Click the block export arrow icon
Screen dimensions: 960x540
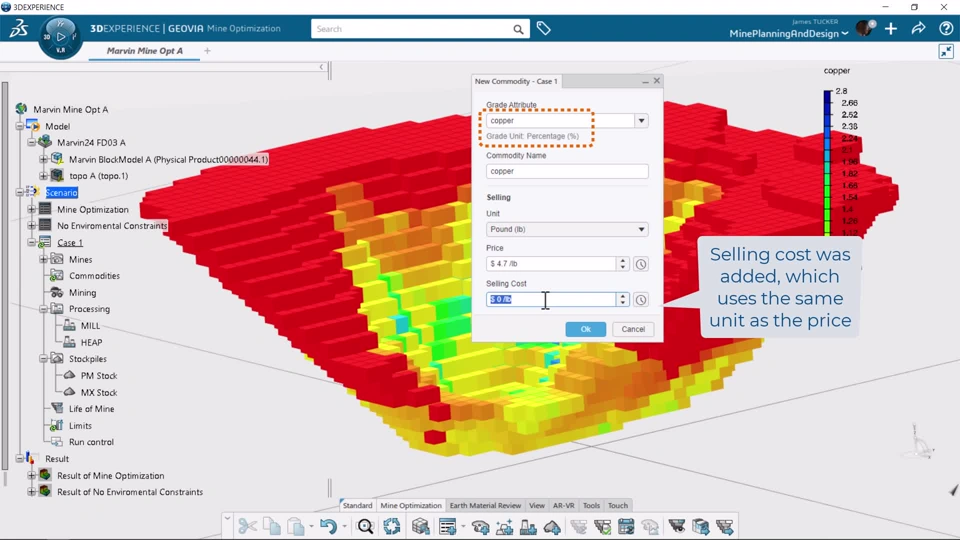pyautogui.click(x=700, y=526)
